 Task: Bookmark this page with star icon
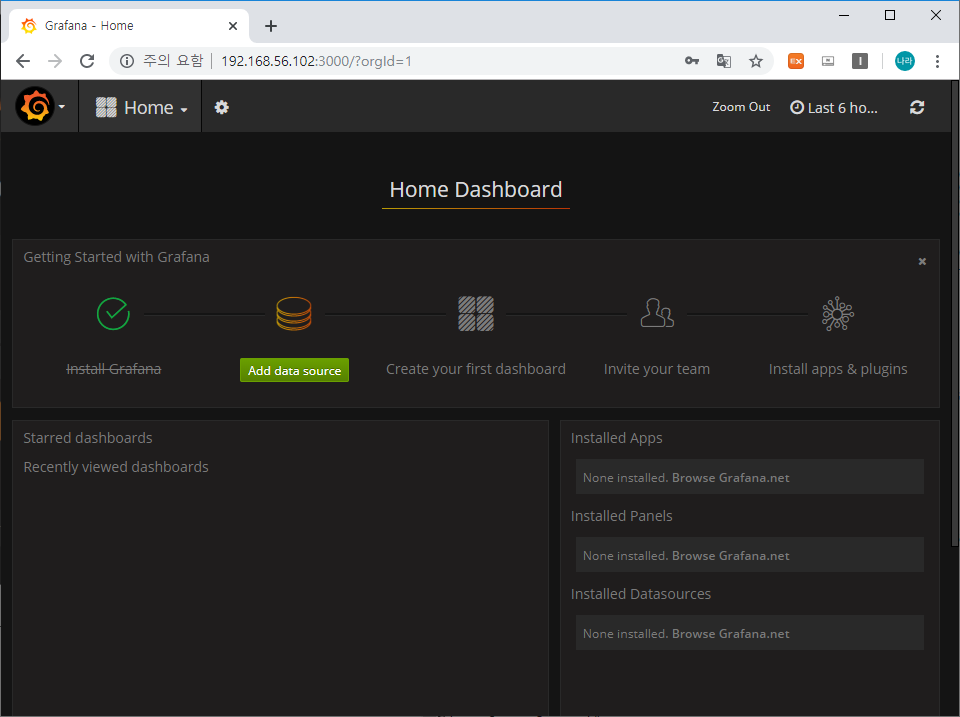[x=756, y=61]
